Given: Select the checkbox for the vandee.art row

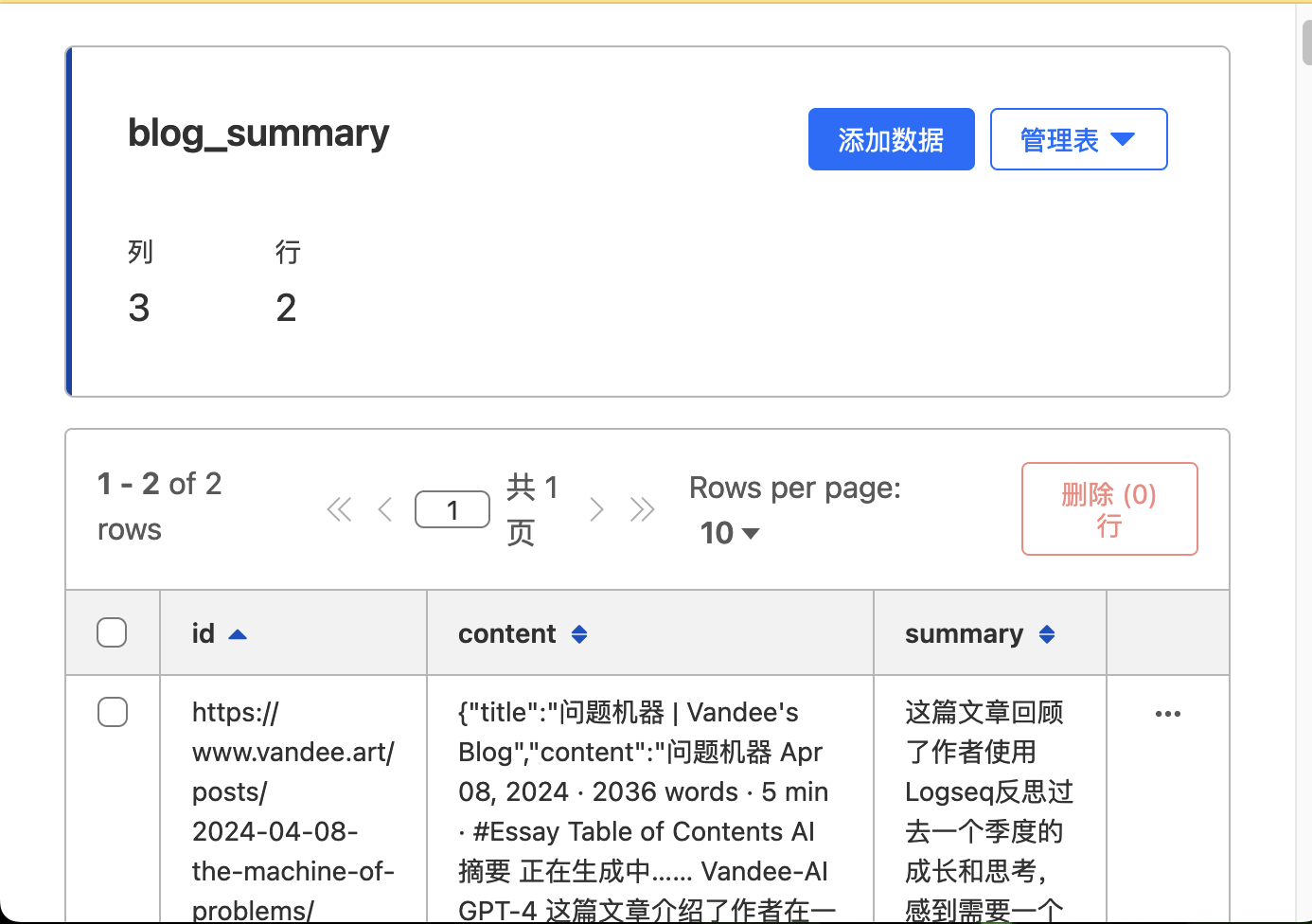Looking at the screenshot, I should 112,712.
